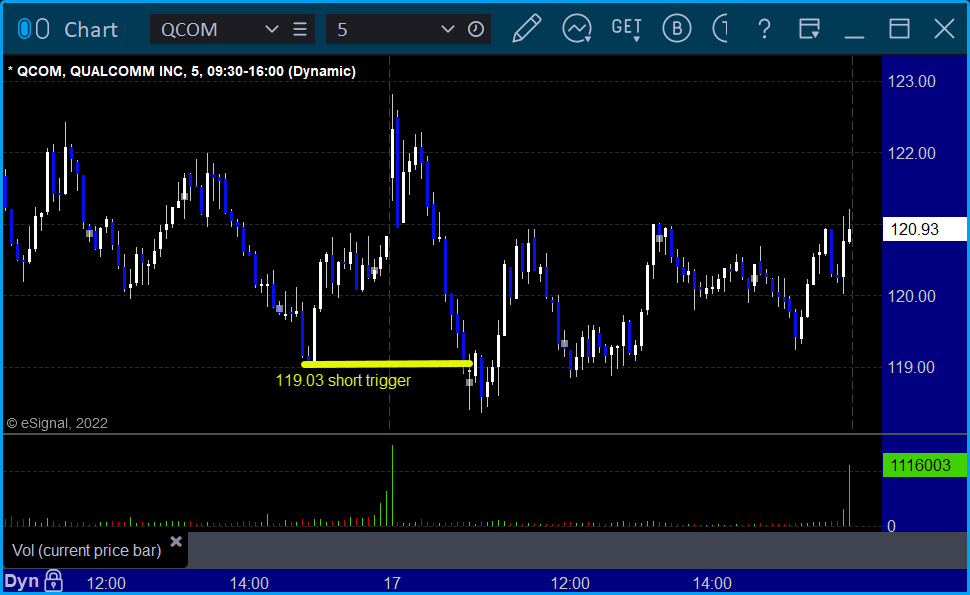The image size is (970, 595).
Task: Open the page layout template icon
Action: tap(809, 29)
